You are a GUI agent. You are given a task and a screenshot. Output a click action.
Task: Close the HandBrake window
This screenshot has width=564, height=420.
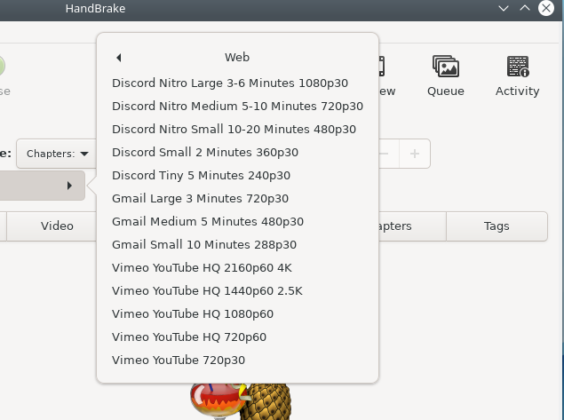(x=546, y=8)
